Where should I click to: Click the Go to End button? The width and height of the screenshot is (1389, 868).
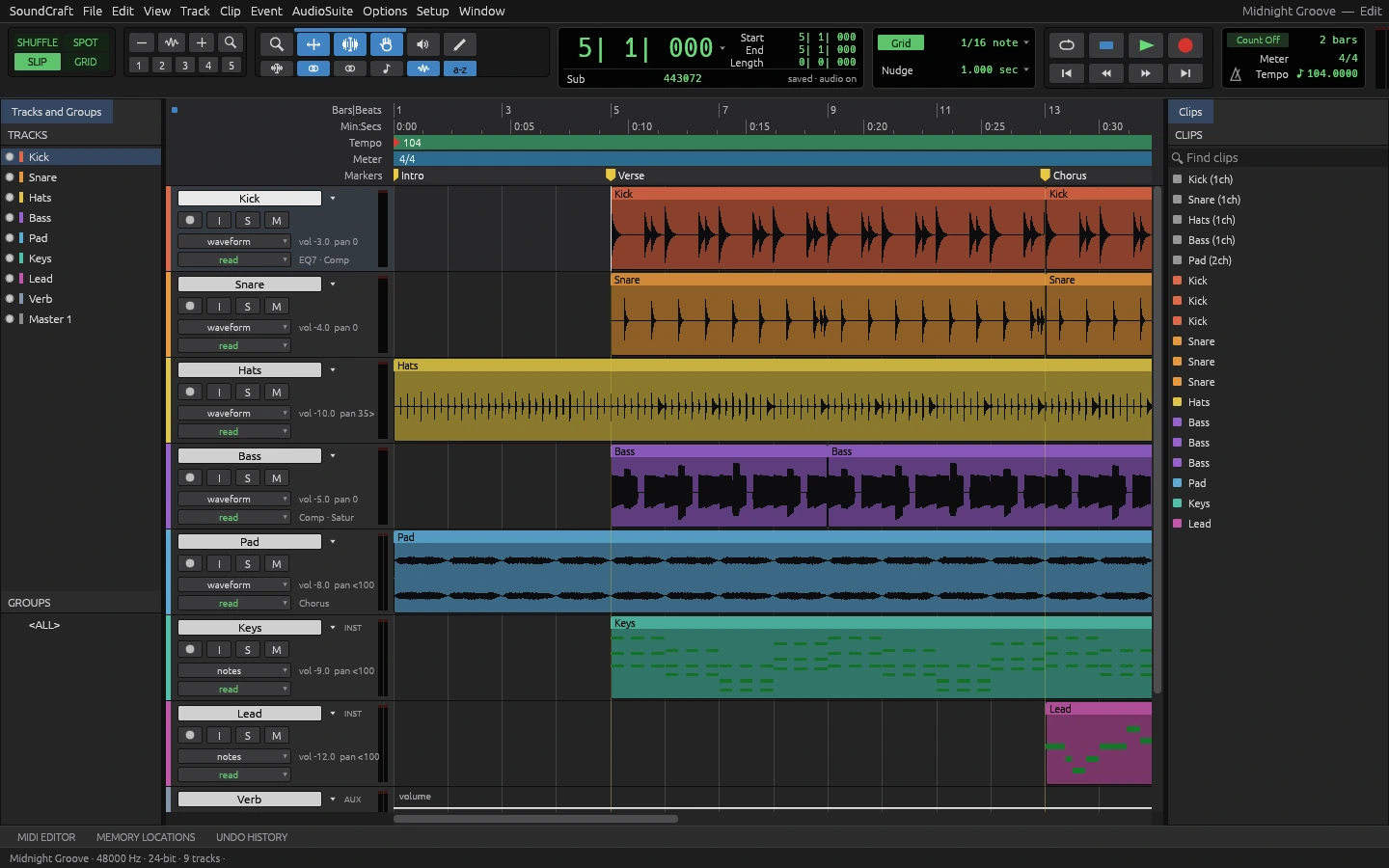(1185, 73)
